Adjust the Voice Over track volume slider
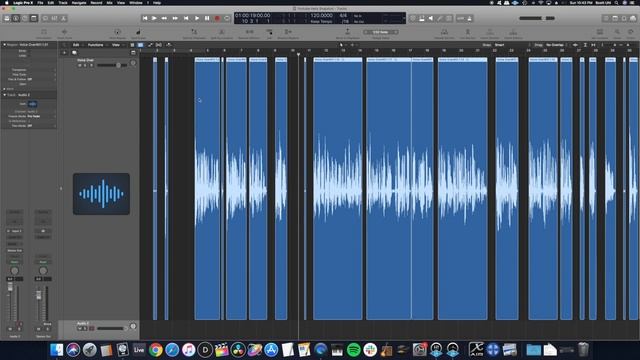Viewport: 640px width, 360px height. point(111,65)
